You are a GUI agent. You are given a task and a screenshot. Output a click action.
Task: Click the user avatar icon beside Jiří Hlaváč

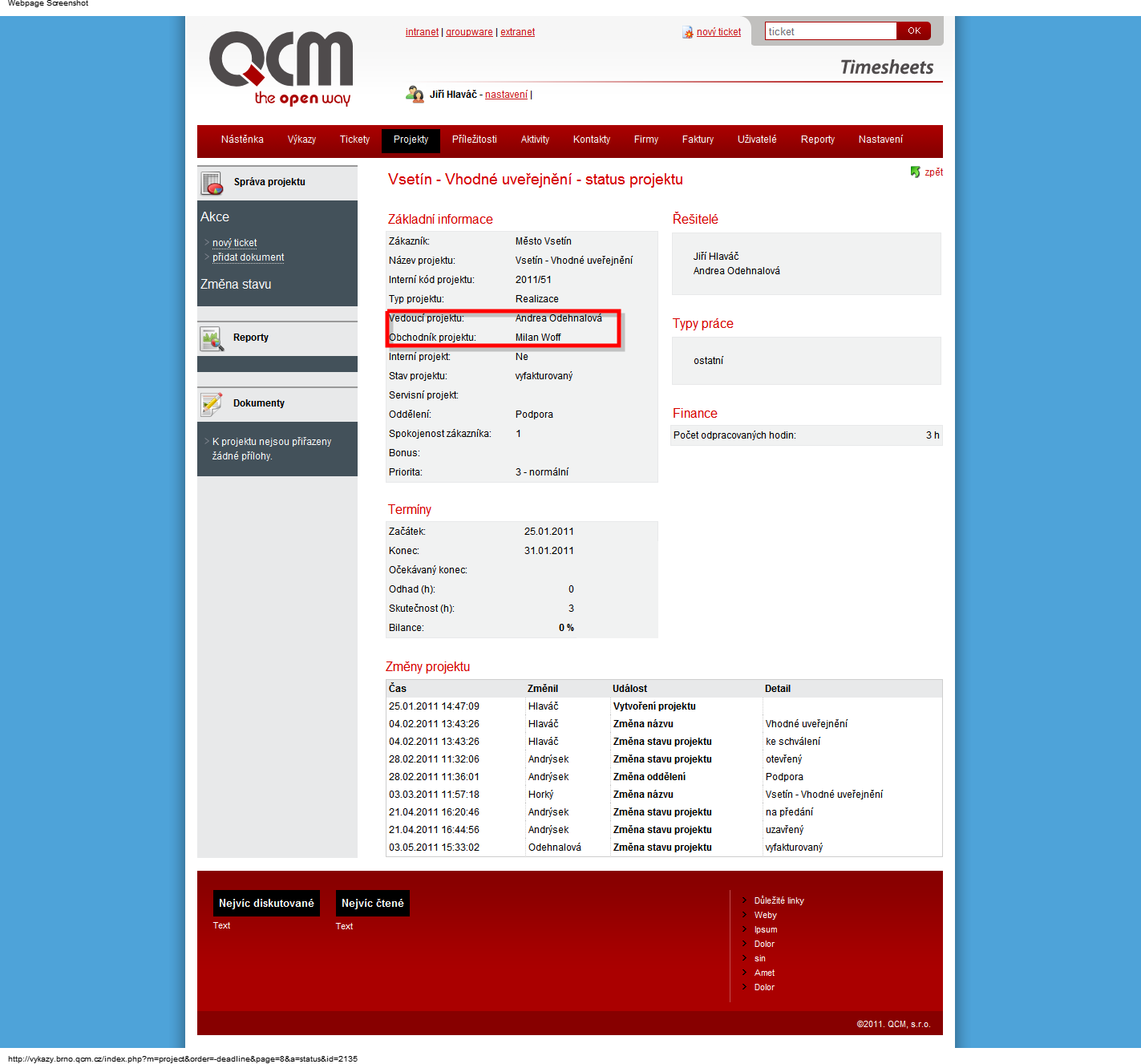pyautogui.click(x=415, y=95)
